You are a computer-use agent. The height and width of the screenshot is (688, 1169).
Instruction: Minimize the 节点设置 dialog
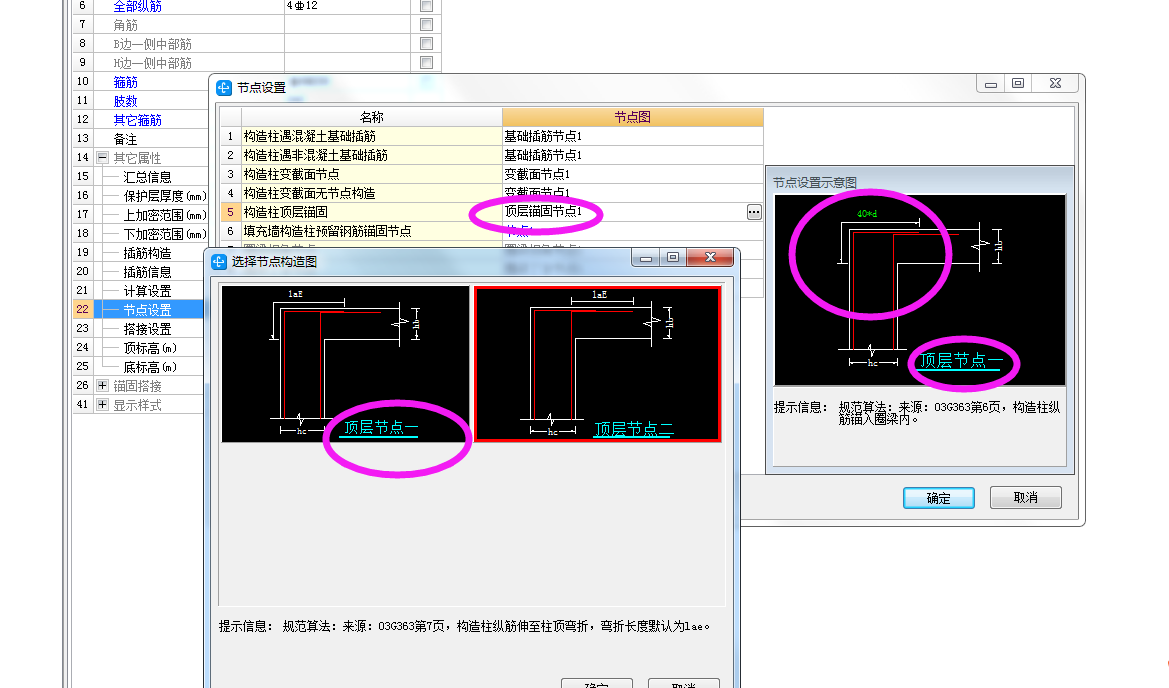pos(991,83)
